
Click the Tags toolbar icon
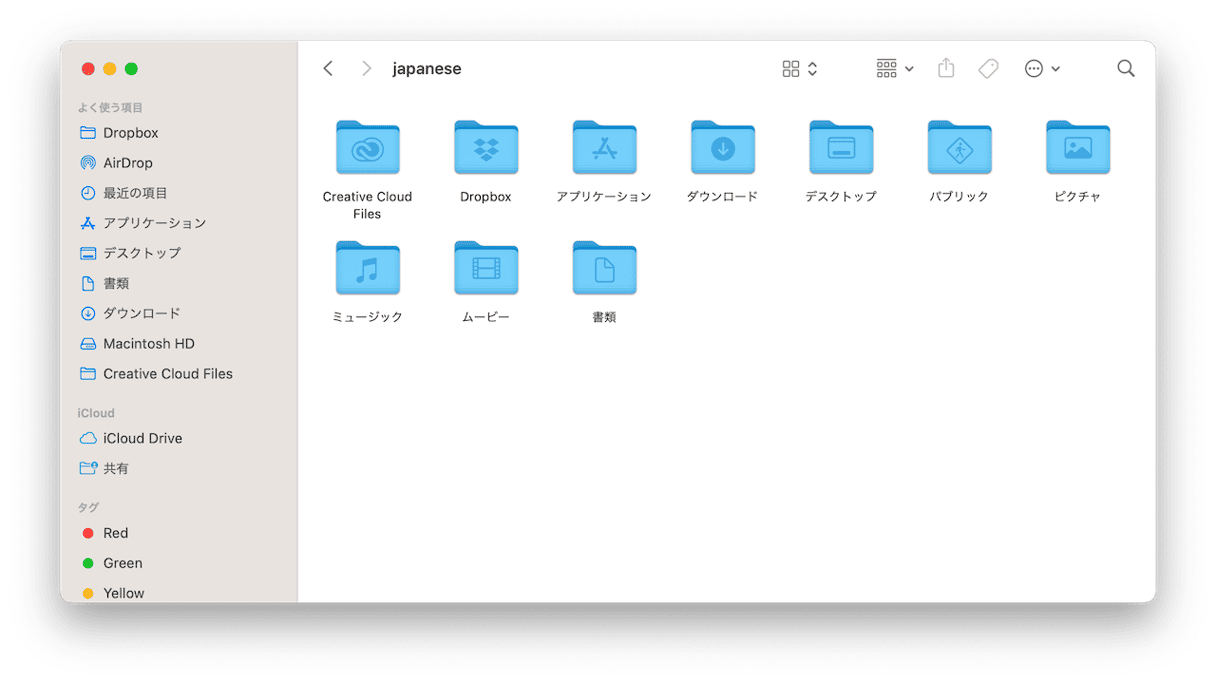click(988, 68)
